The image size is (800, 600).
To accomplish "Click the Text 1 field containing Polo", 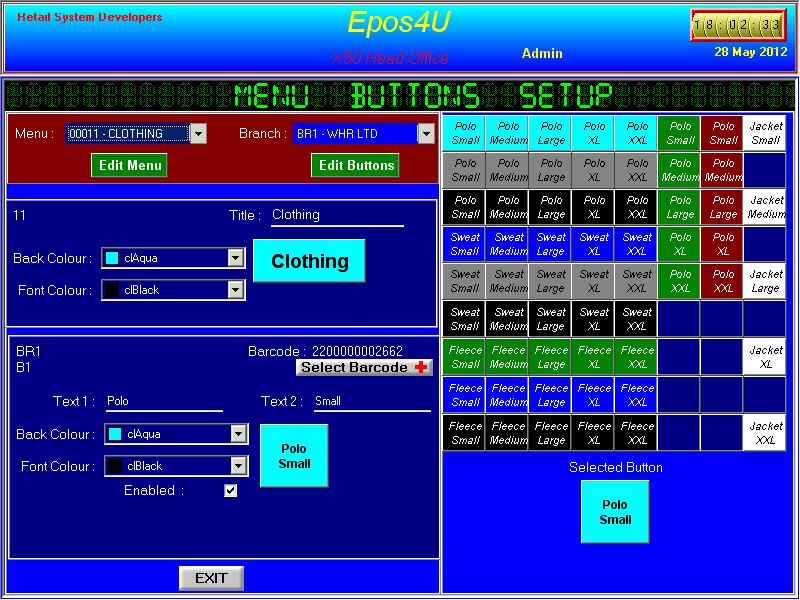I will tap(164, 401).
